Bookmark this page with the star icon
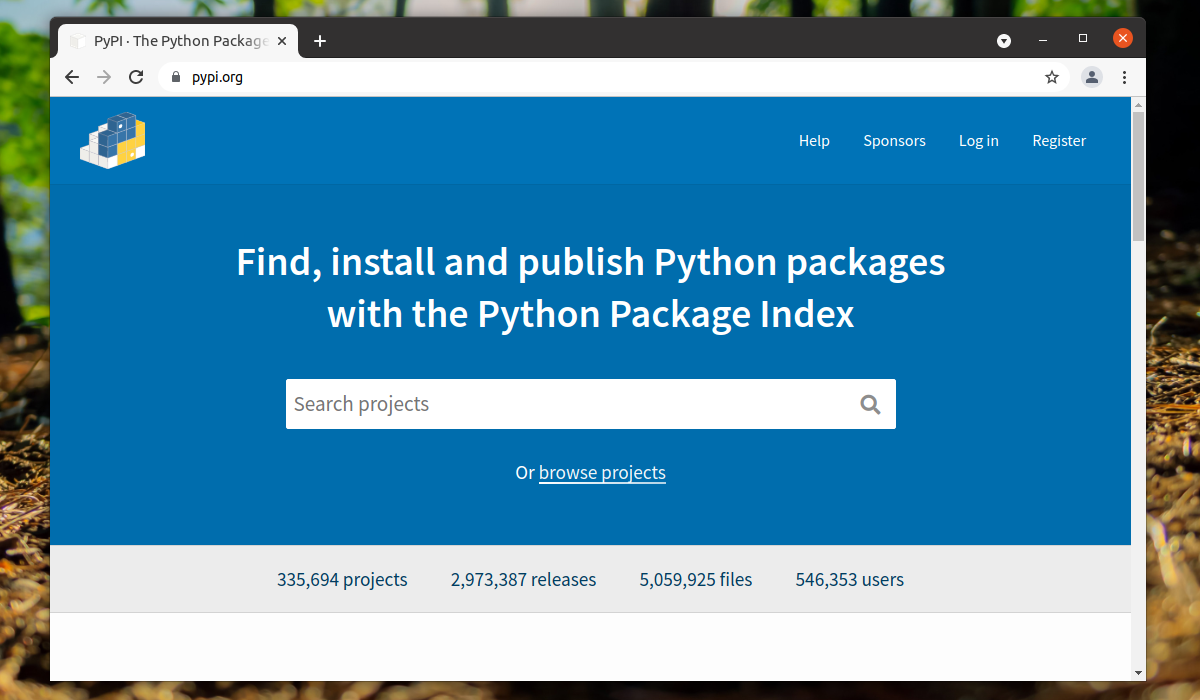The height and width of the screenshot is (700, 1200). coord(1052,77)
